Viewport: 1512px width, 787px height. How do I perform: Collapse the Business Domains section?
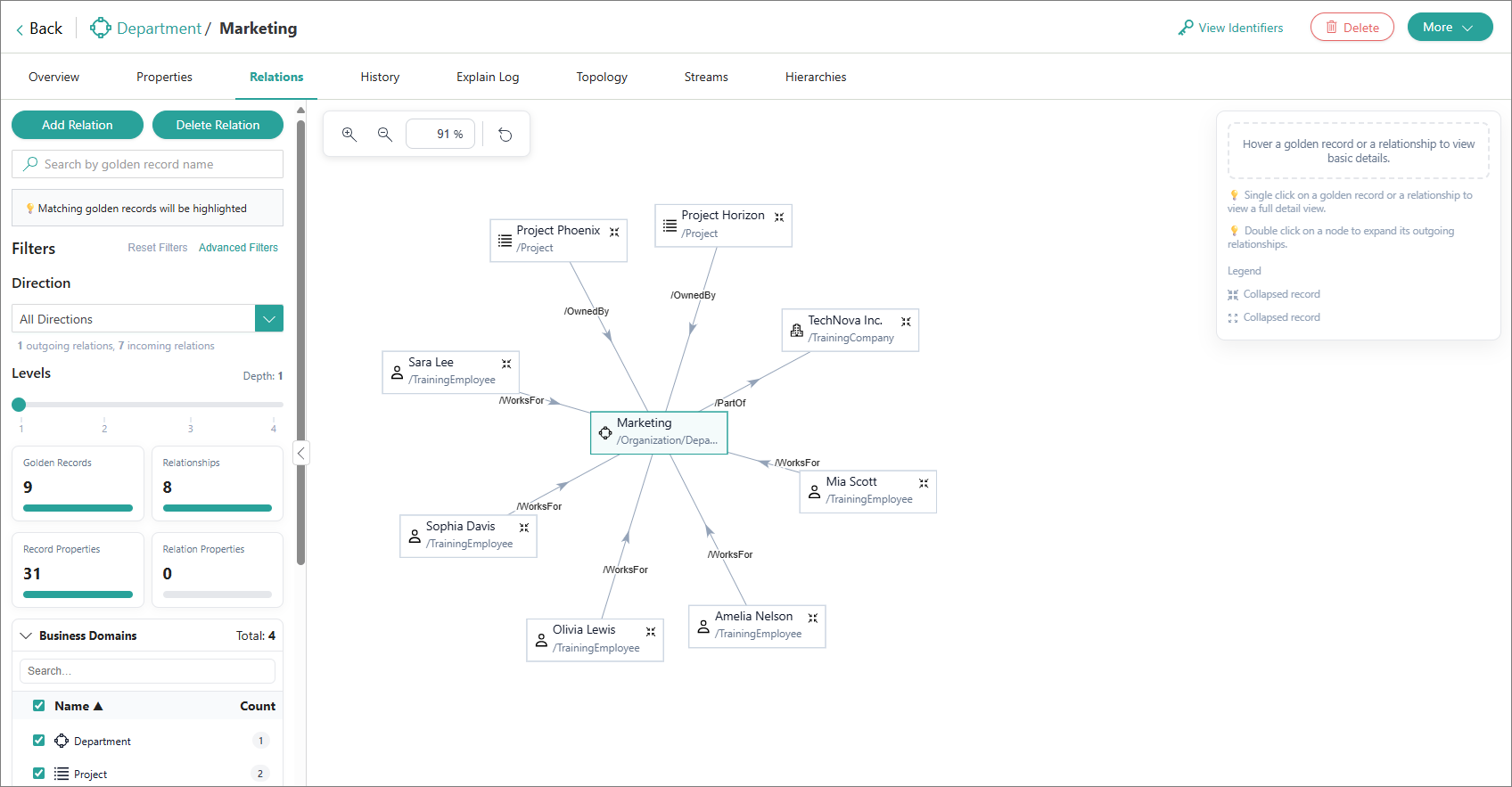[x=26, y=635]
